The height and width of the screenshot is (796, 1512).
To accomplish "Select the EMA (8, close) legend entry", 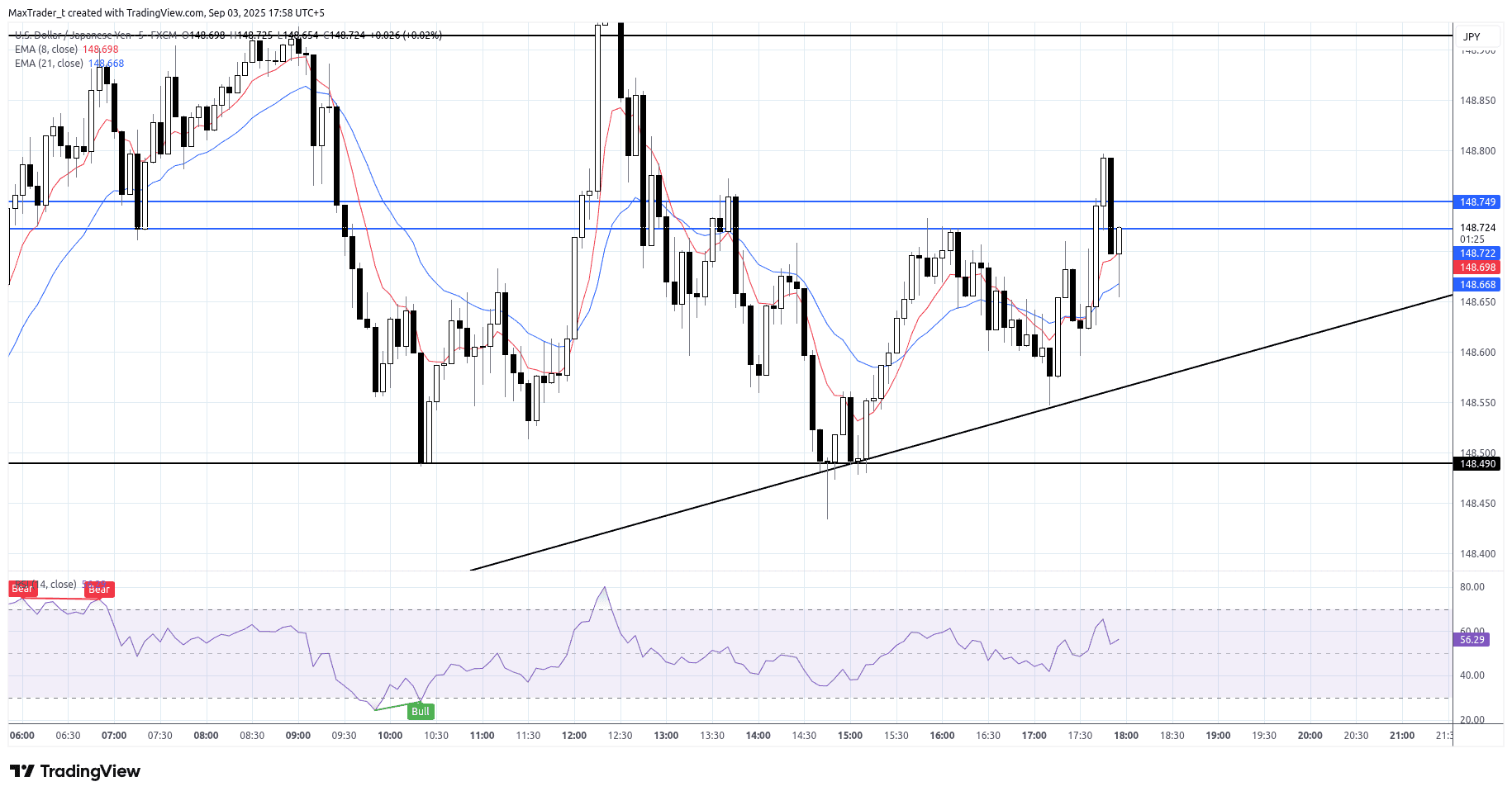I will tap(46, 50).
